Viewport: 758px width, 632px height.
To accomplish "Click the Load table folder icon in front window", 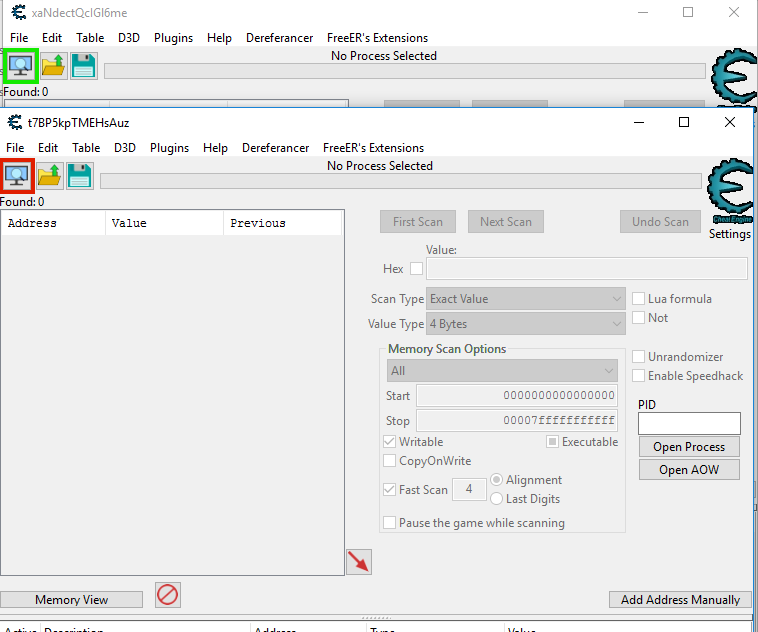I will coord(50,176).
